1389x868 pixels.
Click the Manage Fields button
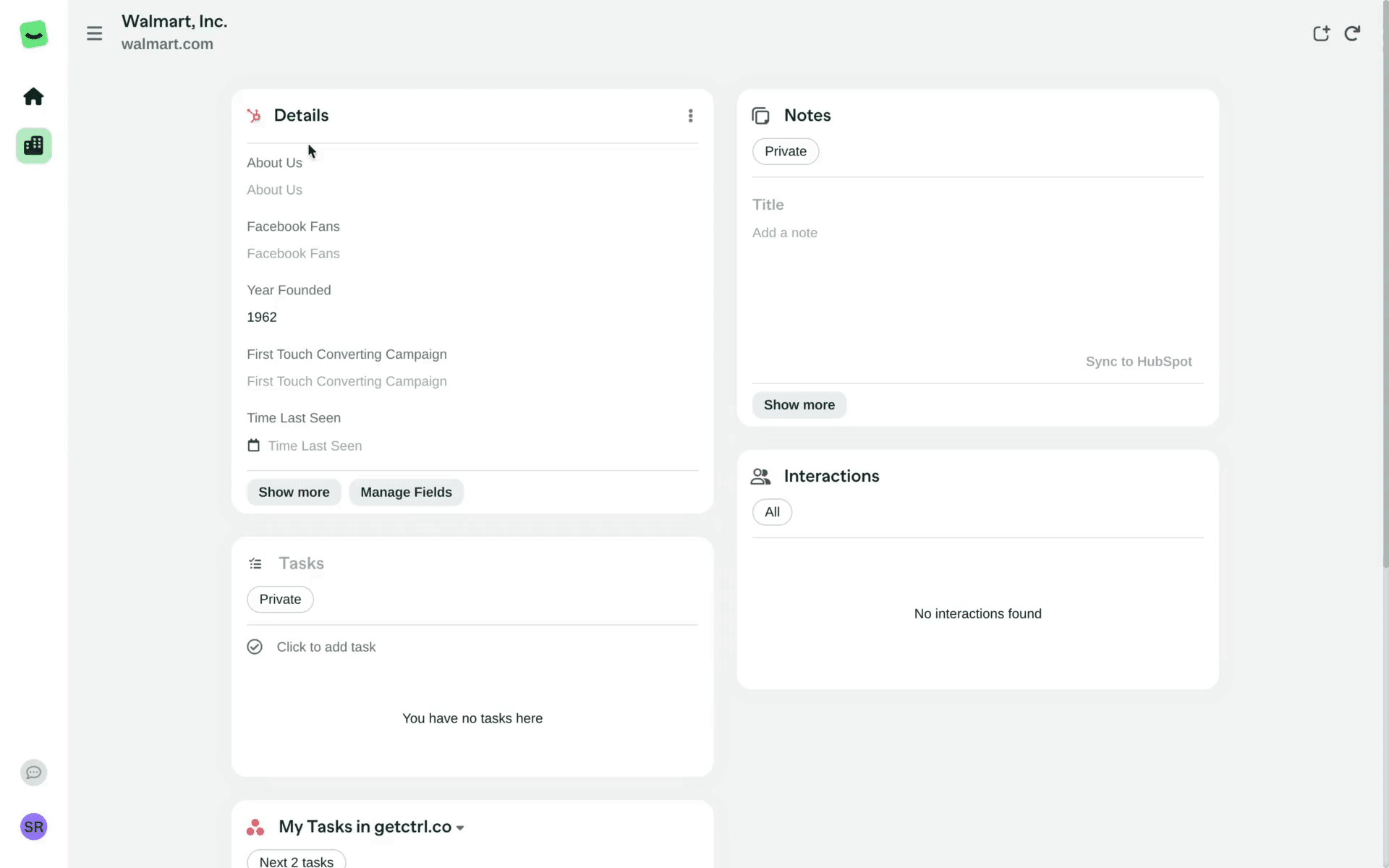point(406,492)
